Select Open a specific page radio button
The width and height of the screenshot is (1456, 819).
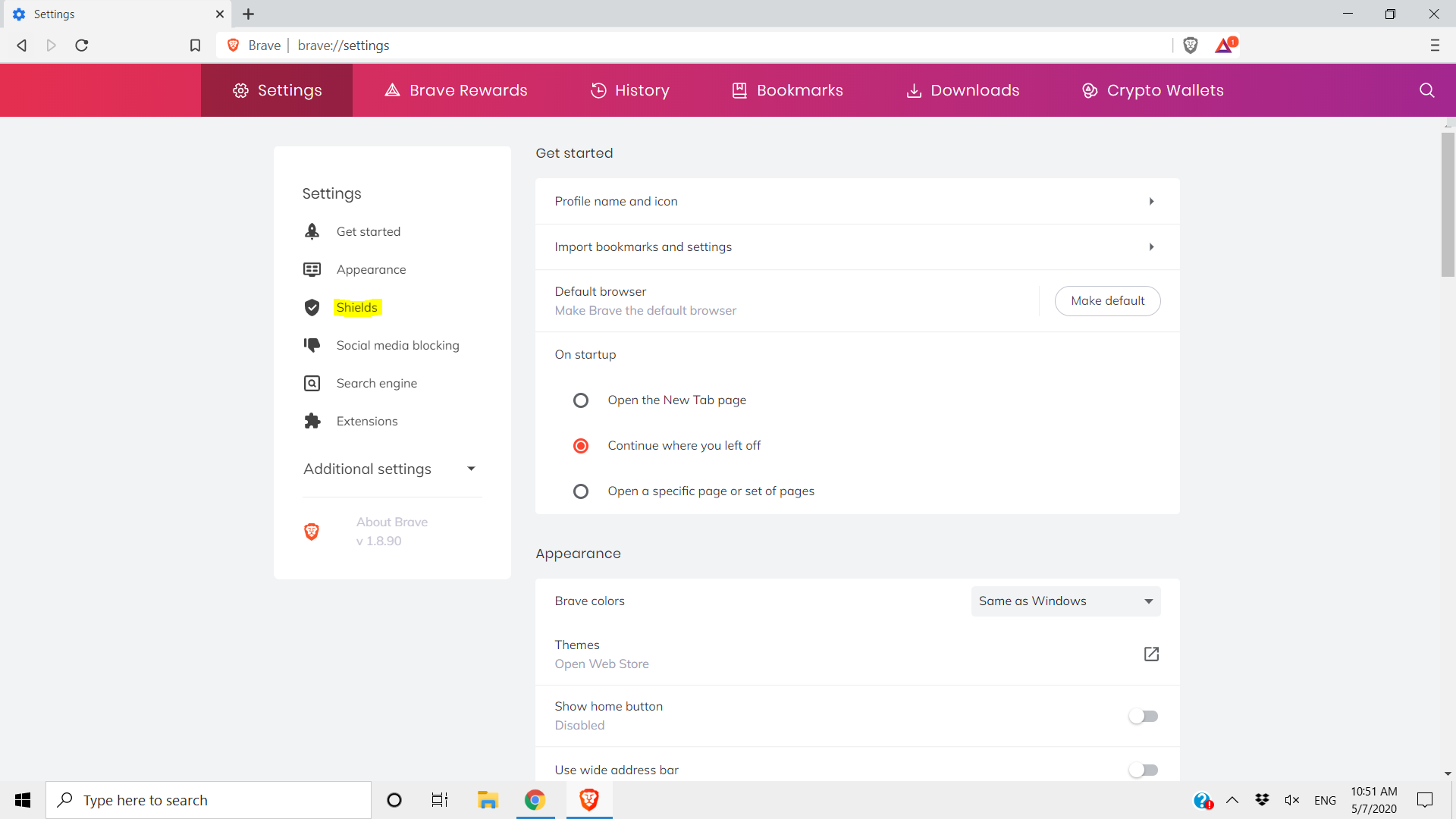pyautogui.click(x=581, y=491)
